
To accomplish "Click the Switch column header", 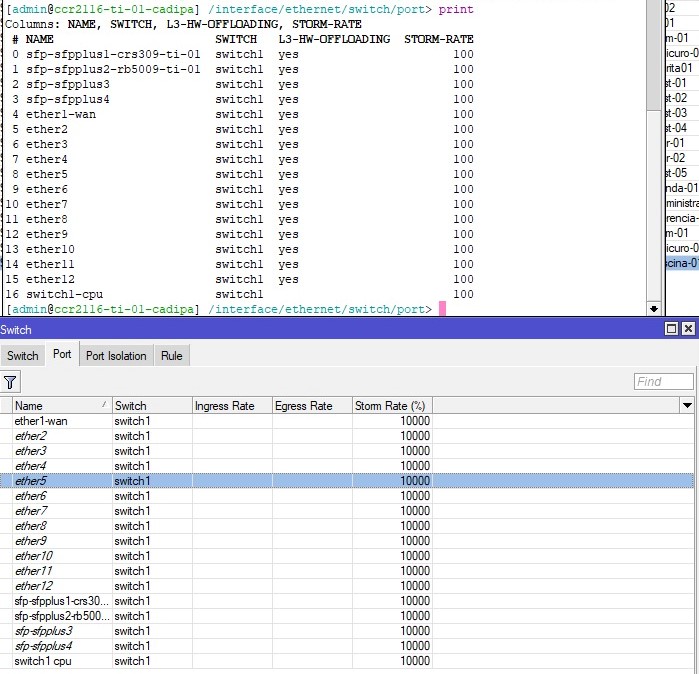I will point(152,406).
